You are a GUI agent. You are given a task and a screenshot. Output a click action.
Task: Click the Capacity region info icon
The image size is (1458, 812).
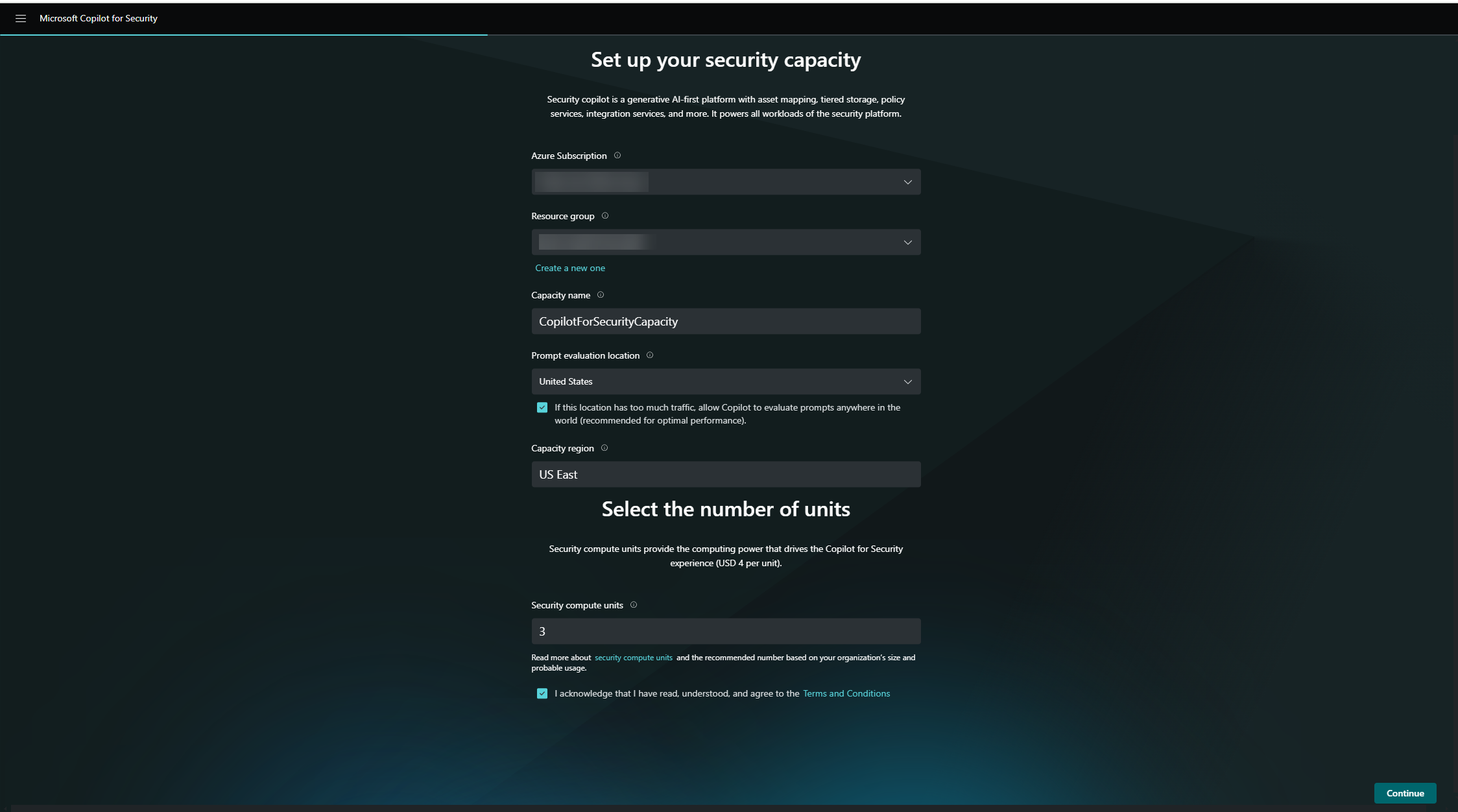604,448
